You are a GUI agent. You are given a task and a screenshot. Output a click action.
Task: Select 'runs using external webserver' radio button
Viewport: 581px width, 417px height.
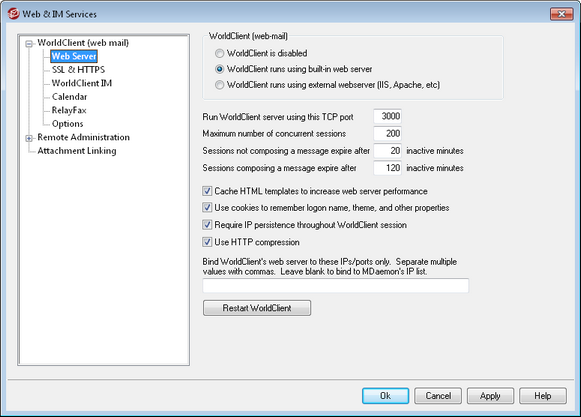click(x=220, y=85)
